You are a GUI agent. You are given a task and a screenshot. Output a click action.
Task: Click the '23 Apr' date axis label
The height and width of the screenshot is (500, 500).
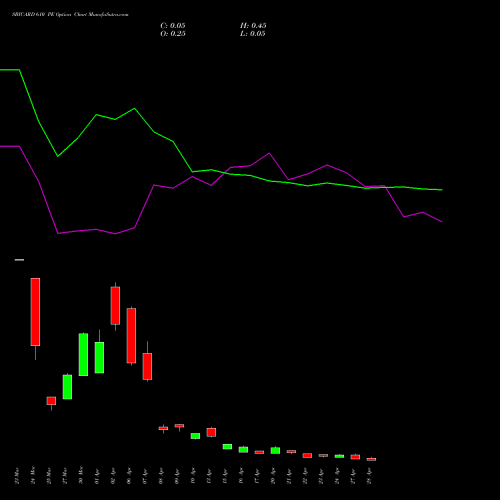coord(321,476)
